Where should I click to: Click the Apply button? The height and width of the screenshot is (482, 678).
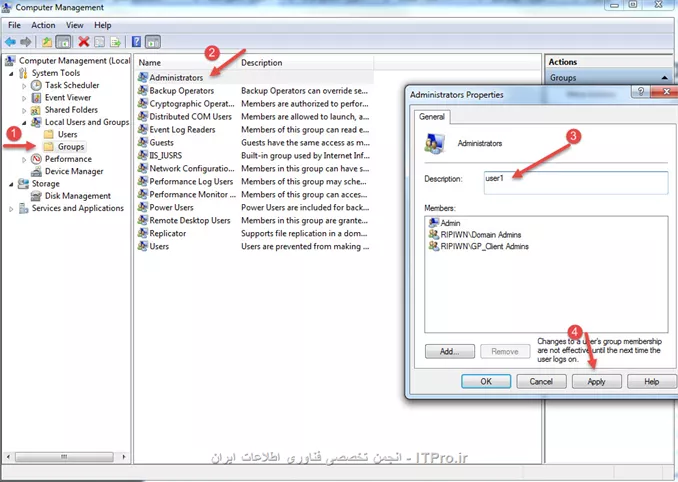coord(596,381)
